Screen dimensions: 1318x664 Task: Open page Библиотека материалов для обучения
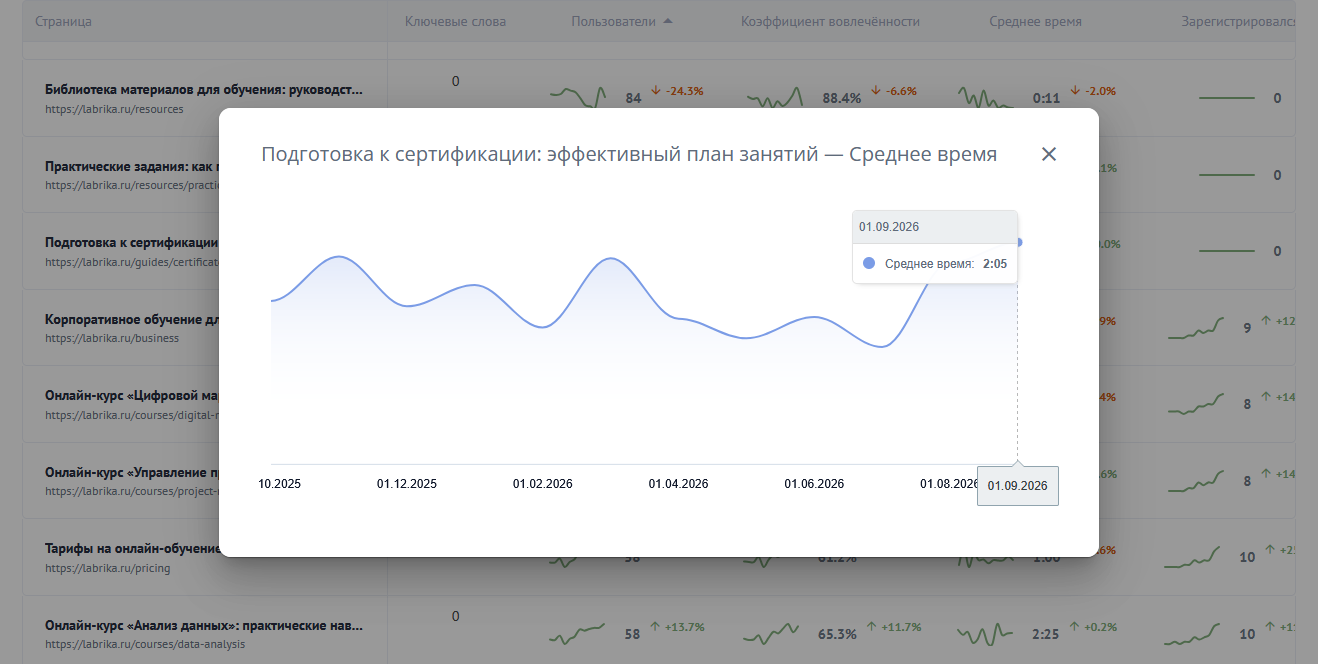204,89
